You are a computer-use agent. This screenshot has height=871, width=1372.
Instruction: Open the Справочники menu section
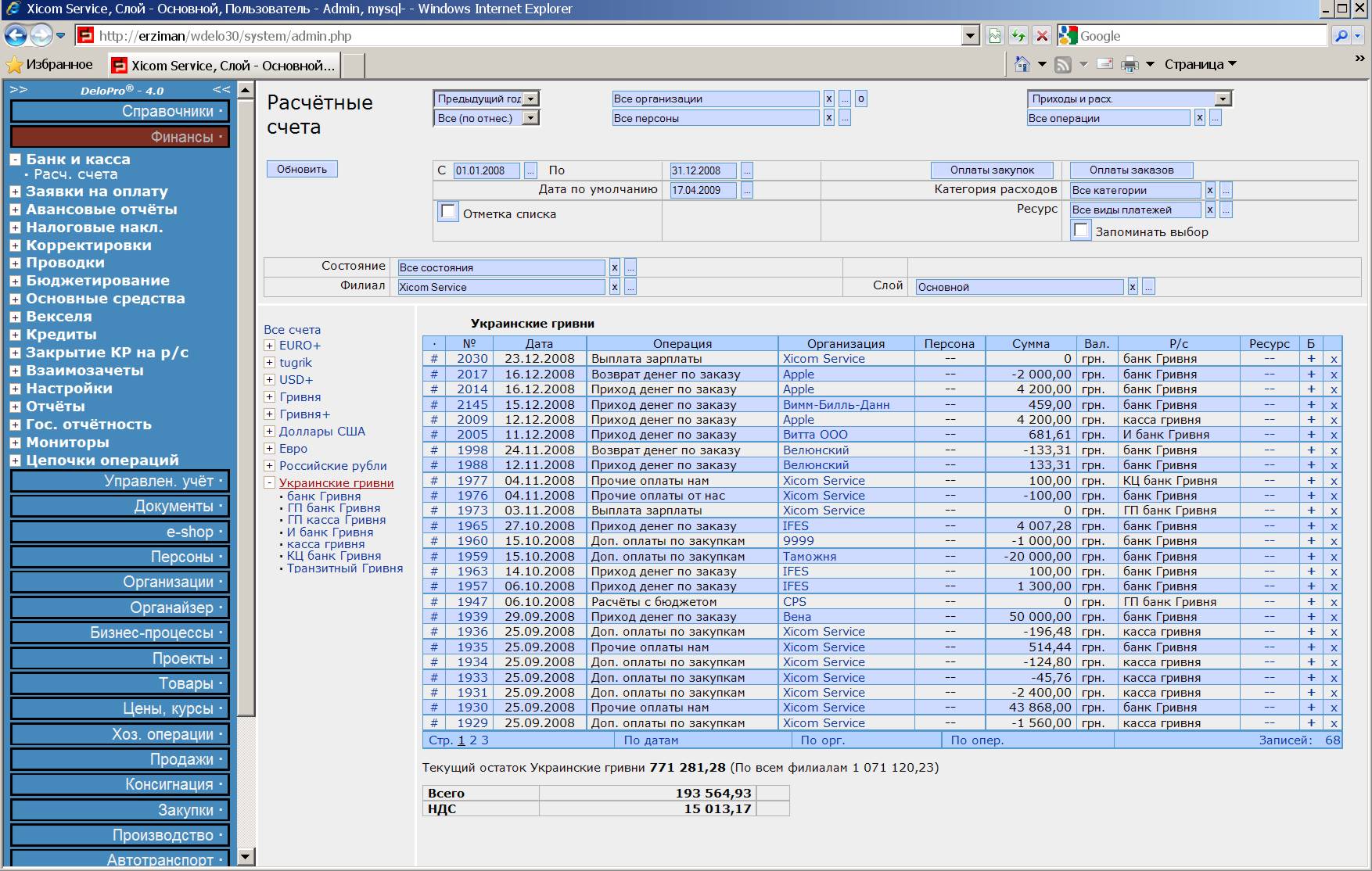(120, 112)
